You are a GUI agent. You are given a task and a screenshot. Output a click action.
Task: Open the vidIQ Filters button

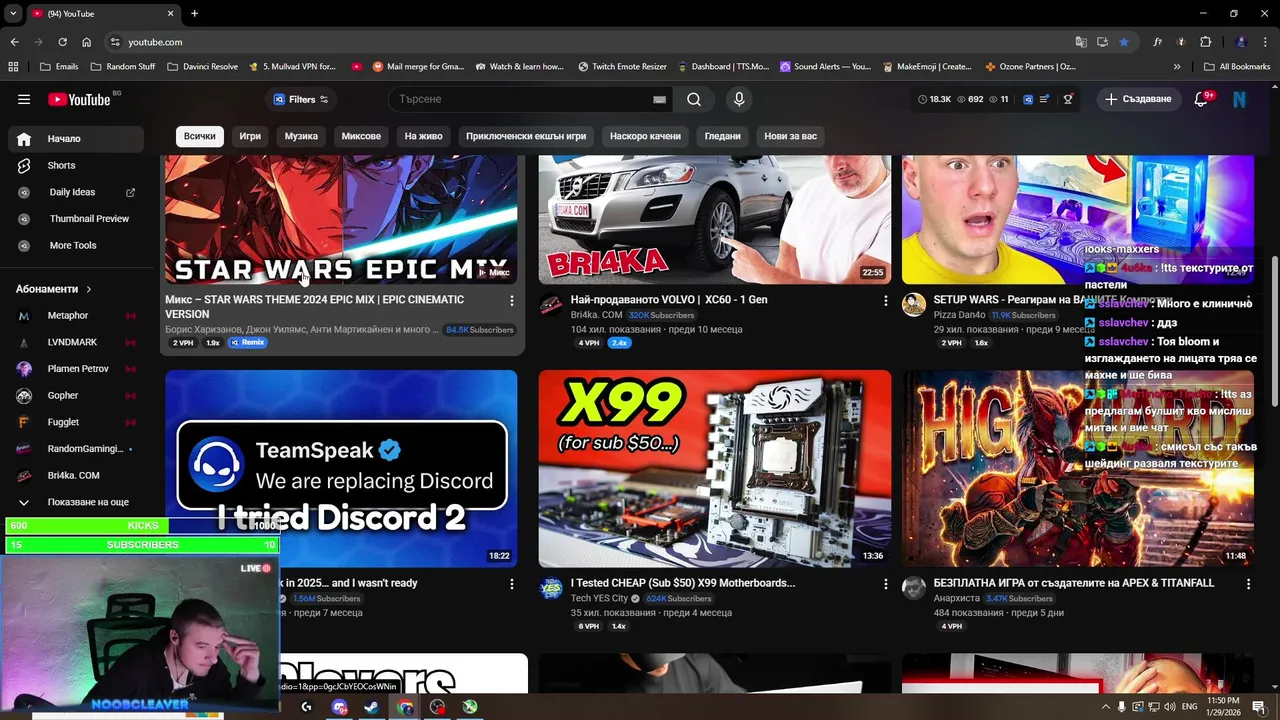point(300,99)
